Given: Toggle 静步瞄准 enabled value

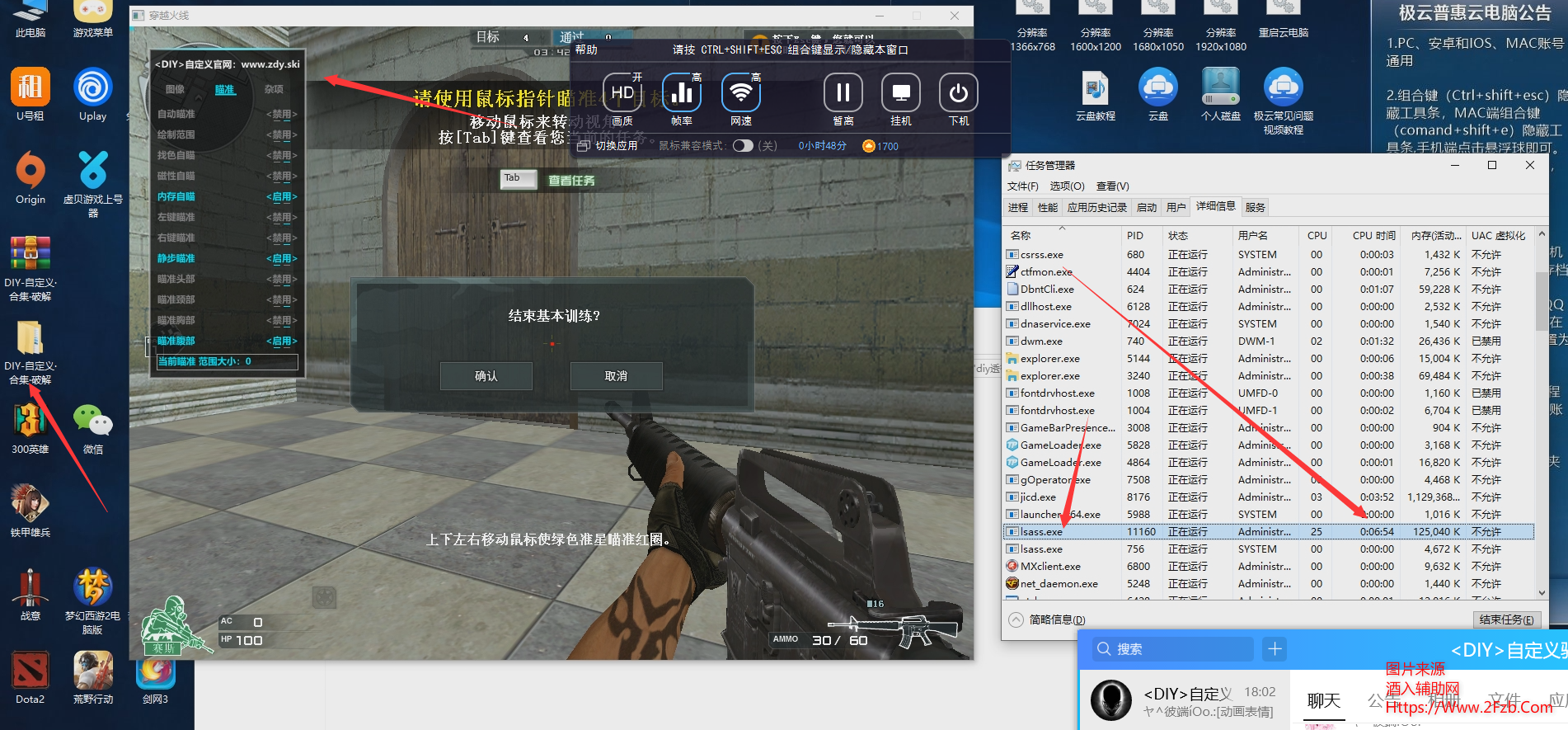Looking at the screenshot, I should point(282,258).
